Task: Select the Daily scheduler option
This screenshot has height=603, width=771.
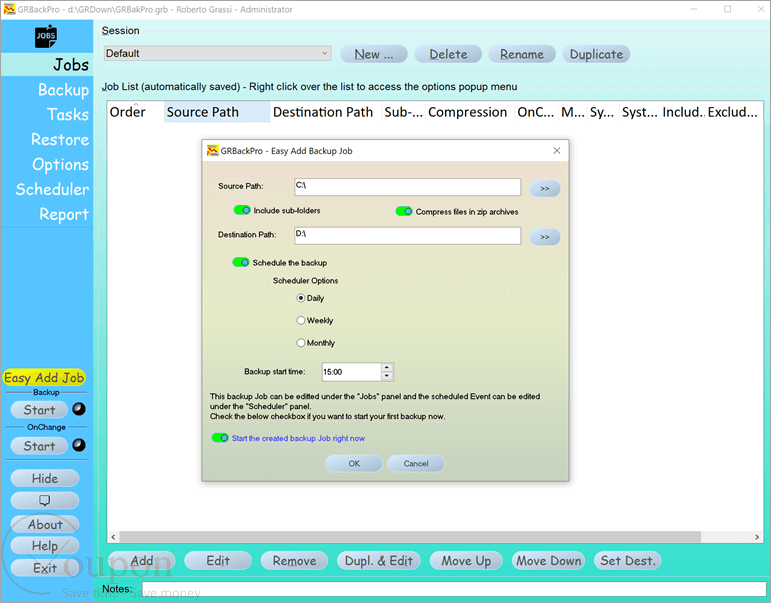Action: tap(300, 298)
